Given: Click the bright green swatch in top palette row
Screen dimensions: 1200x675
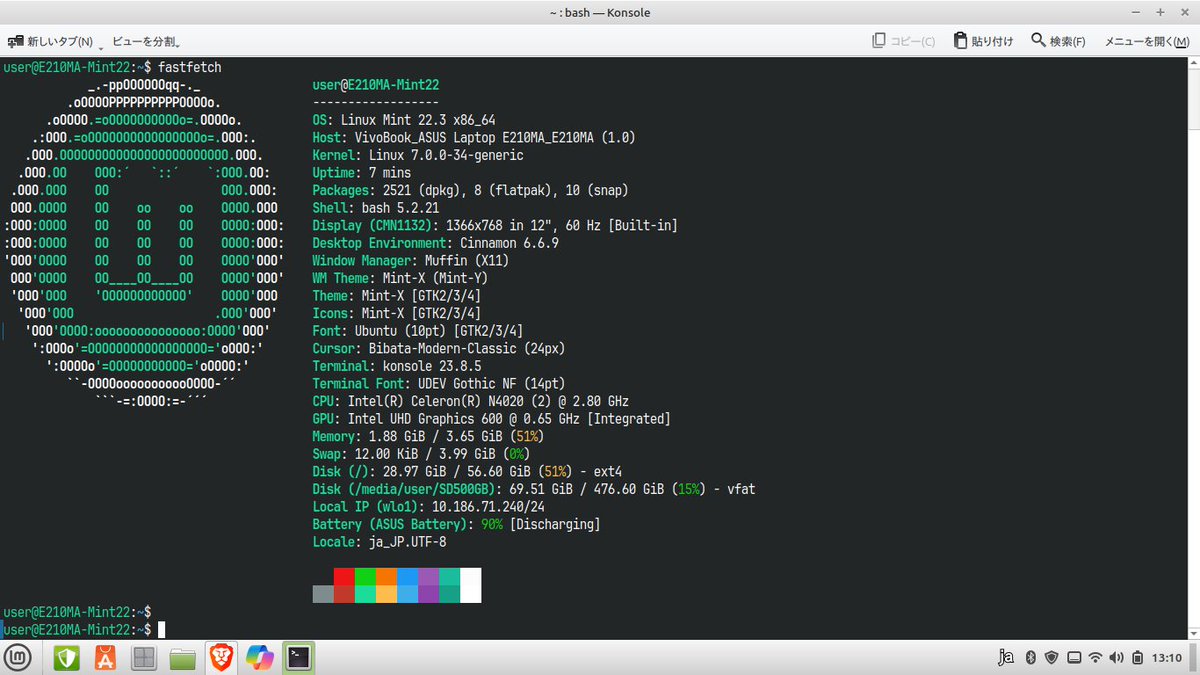Looking at the screenshot, I should 365,576.
